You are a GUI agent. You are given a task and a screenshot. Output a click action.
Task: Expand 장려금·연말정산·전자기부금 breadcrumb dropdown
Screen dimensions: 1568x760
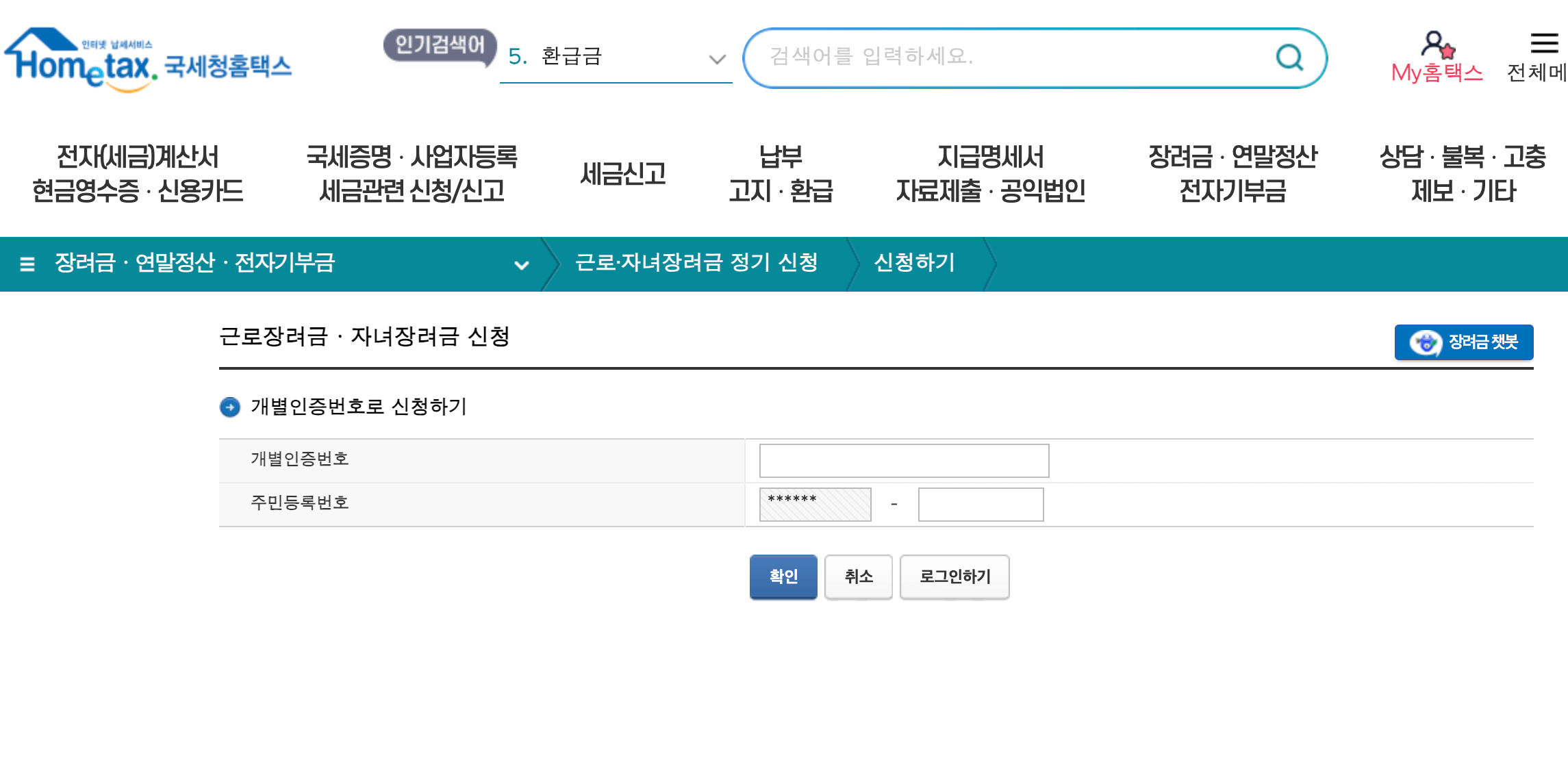tap(521, 265)
